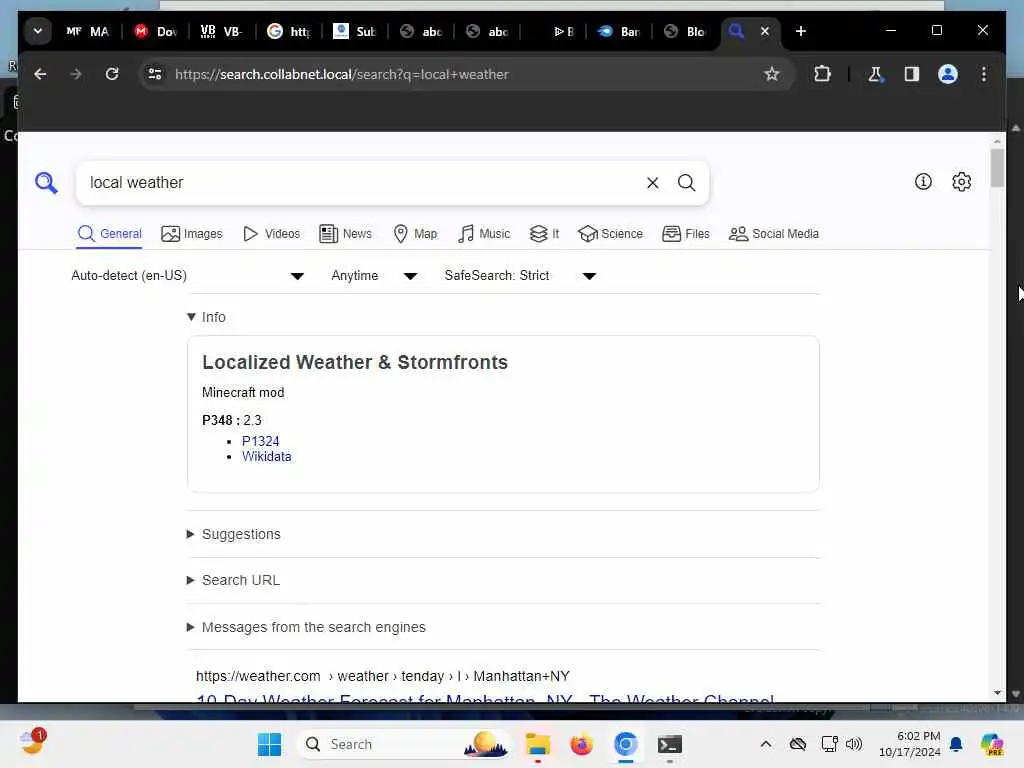
Task: Click the page vertical scrollbar thumb
Action: click(997, 168)
